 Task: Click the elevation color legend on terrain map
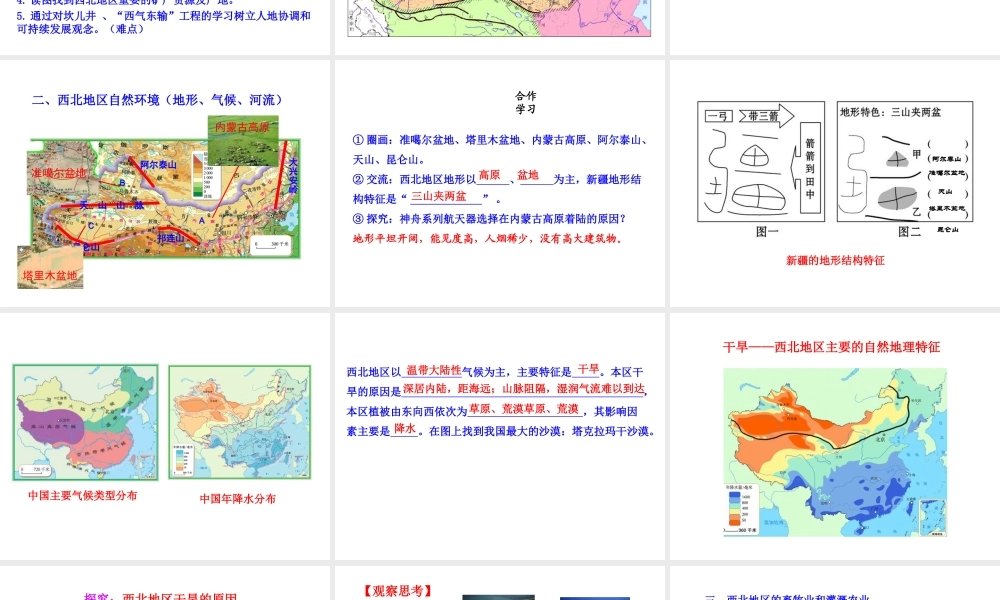click(200, 175)
